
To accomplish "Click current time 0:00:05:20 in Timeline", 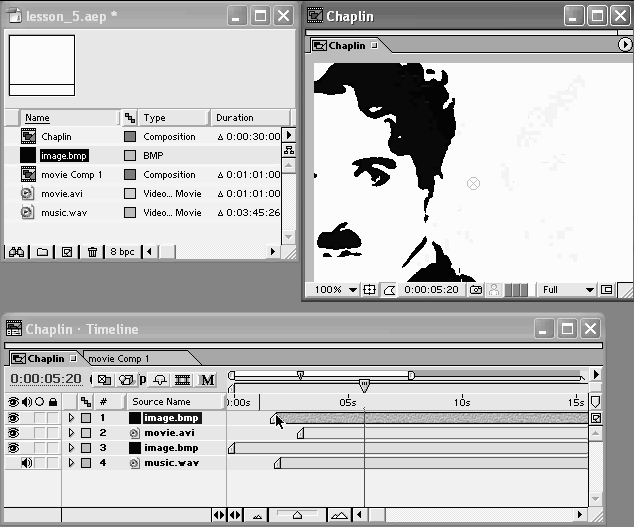I will click(46, 380).
